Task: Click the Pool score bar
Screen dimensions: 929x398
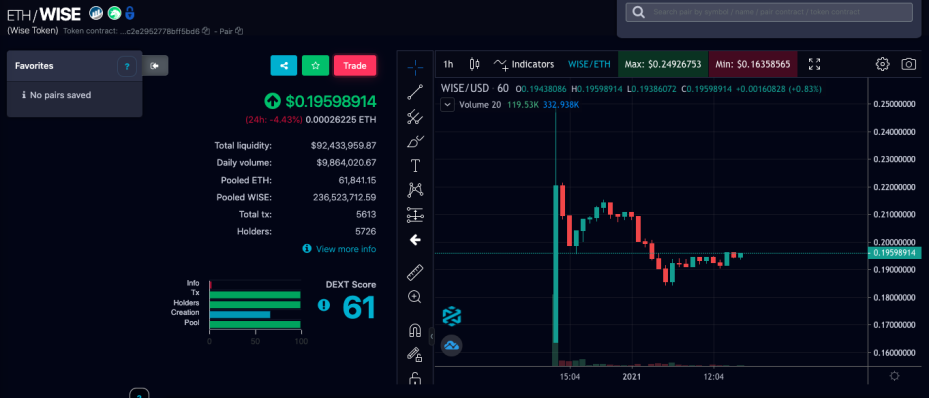Action: pyautogui.click(x=255, y=325)
